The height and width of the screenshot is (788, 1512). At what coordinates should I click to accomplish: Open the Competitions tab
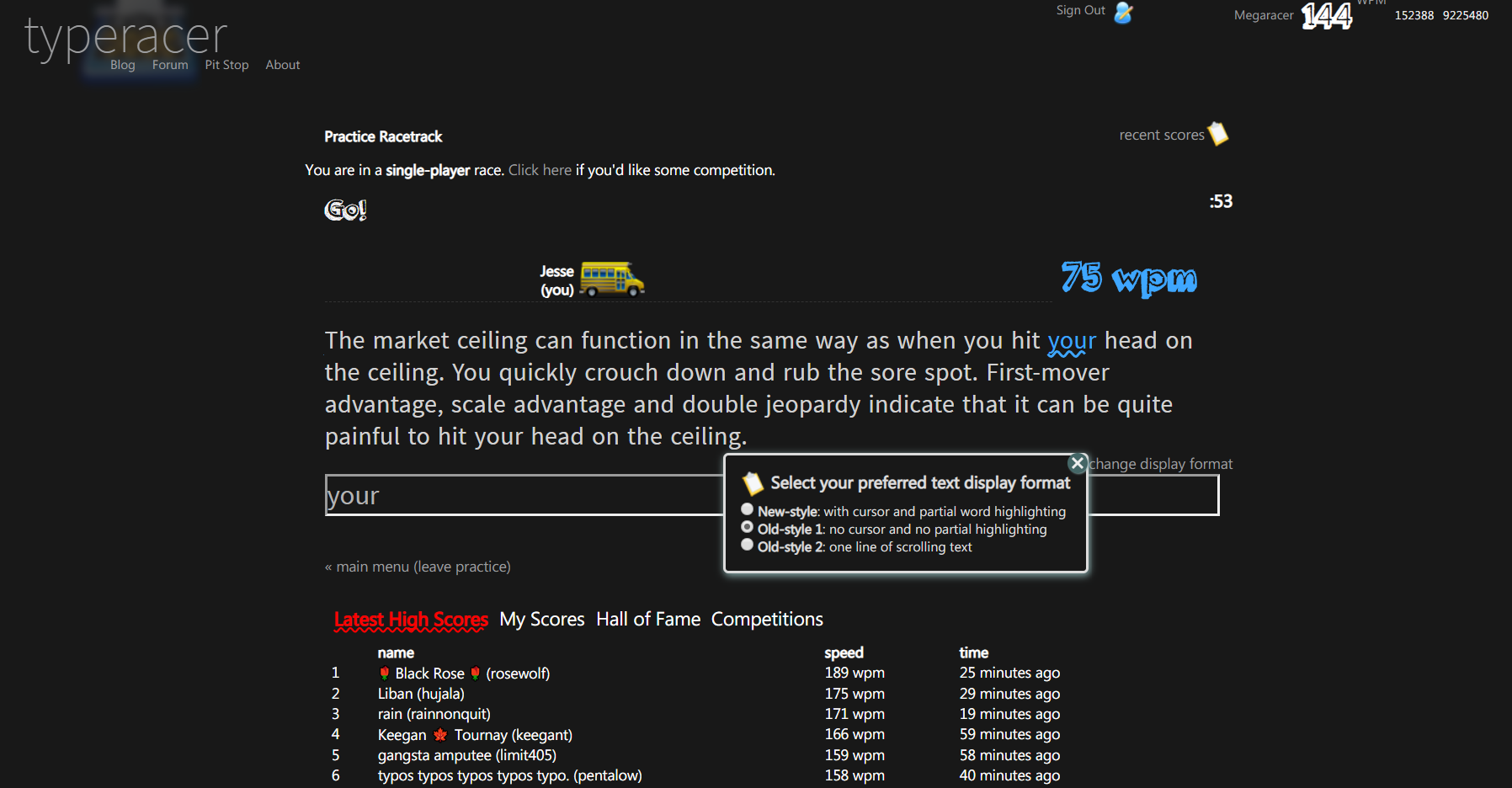pos(767,620)
